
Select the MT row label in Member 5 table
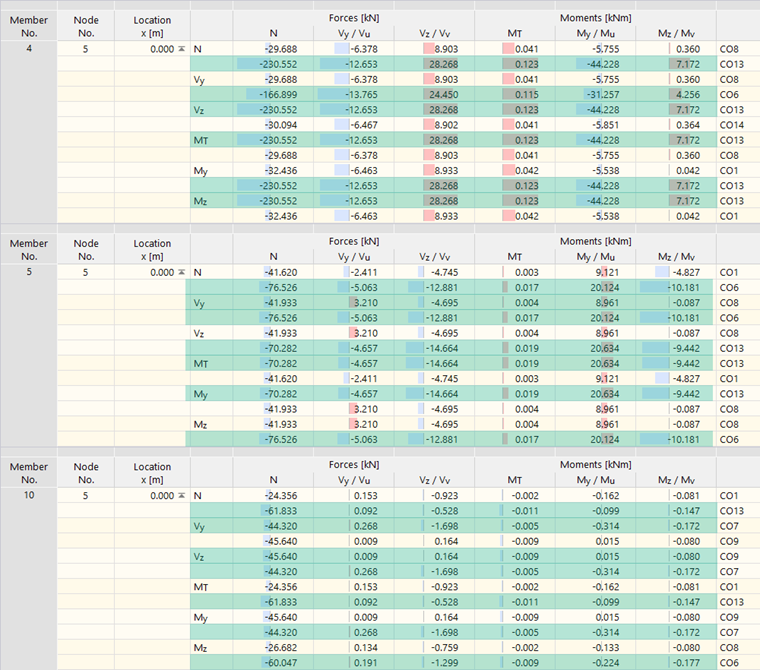(200, 363)
